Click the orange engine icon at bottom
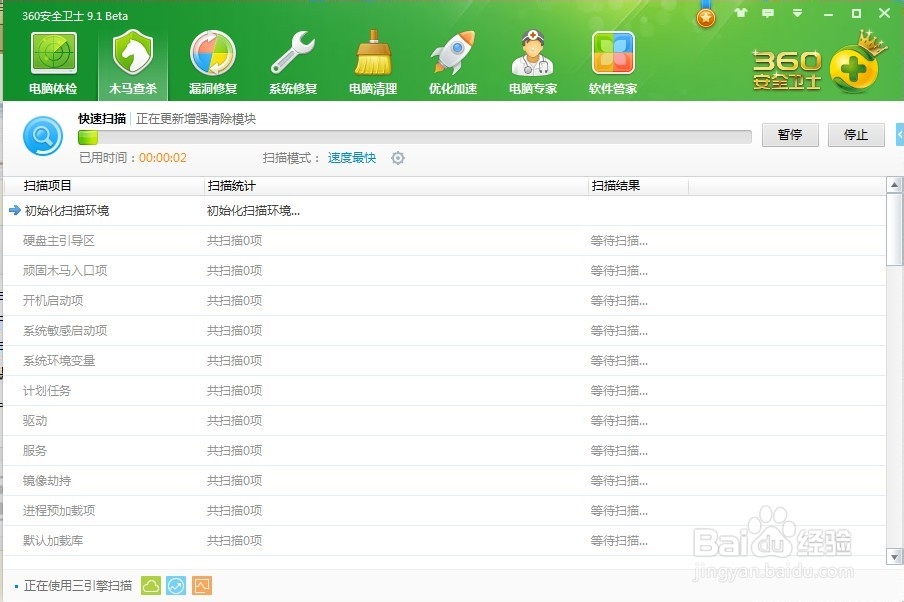 (x=202, y=586)
